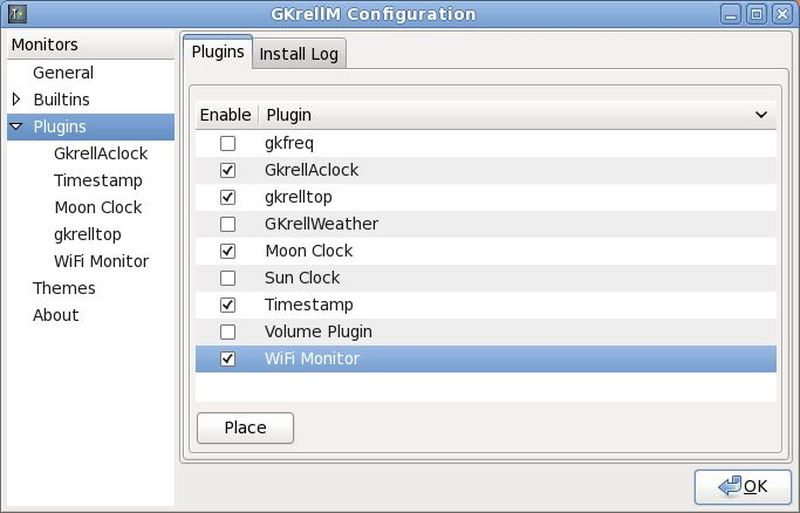Click the arrow icon on OK button
Screen dimensions: 800x513
coord(729,486)
